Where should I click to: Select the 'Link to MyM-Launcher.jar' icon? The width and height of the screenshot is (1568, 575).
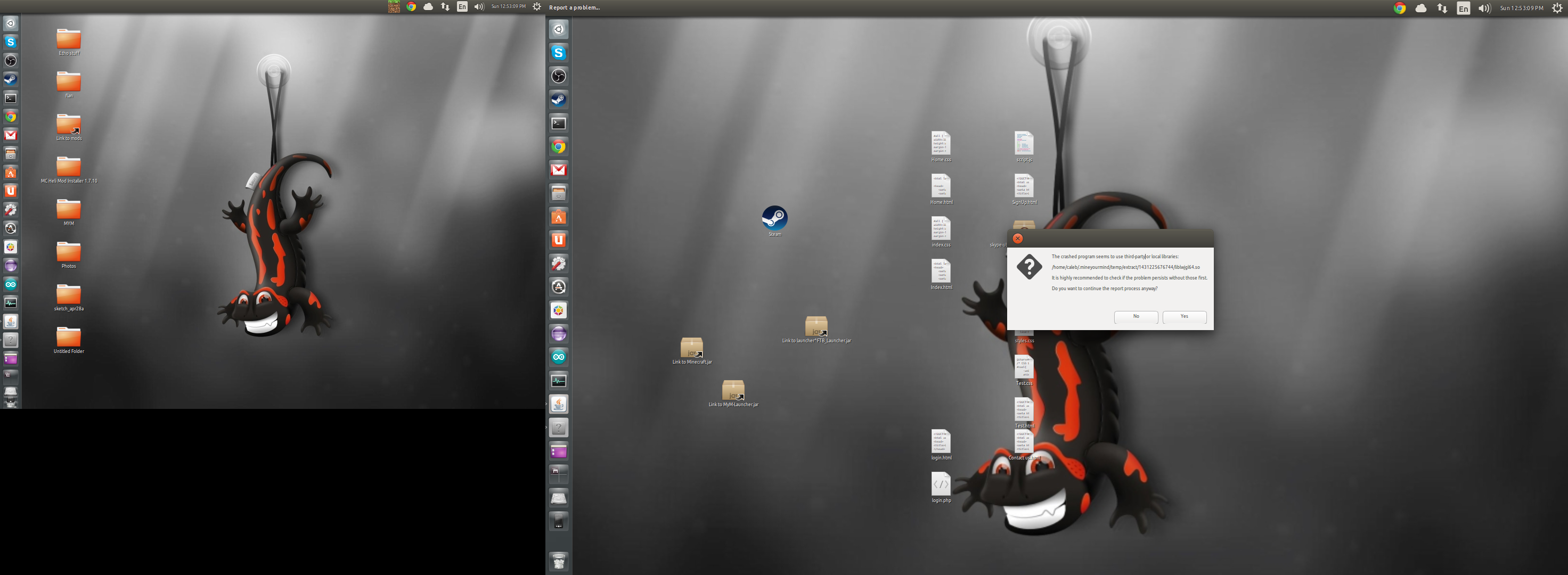click(x=733, y=393)
